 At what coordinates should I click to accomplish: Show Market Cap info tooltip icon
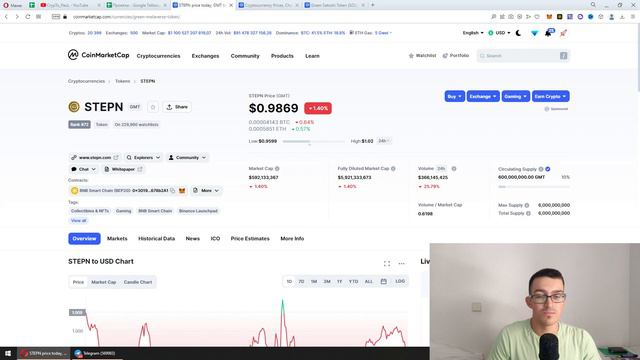click(277, 169)
